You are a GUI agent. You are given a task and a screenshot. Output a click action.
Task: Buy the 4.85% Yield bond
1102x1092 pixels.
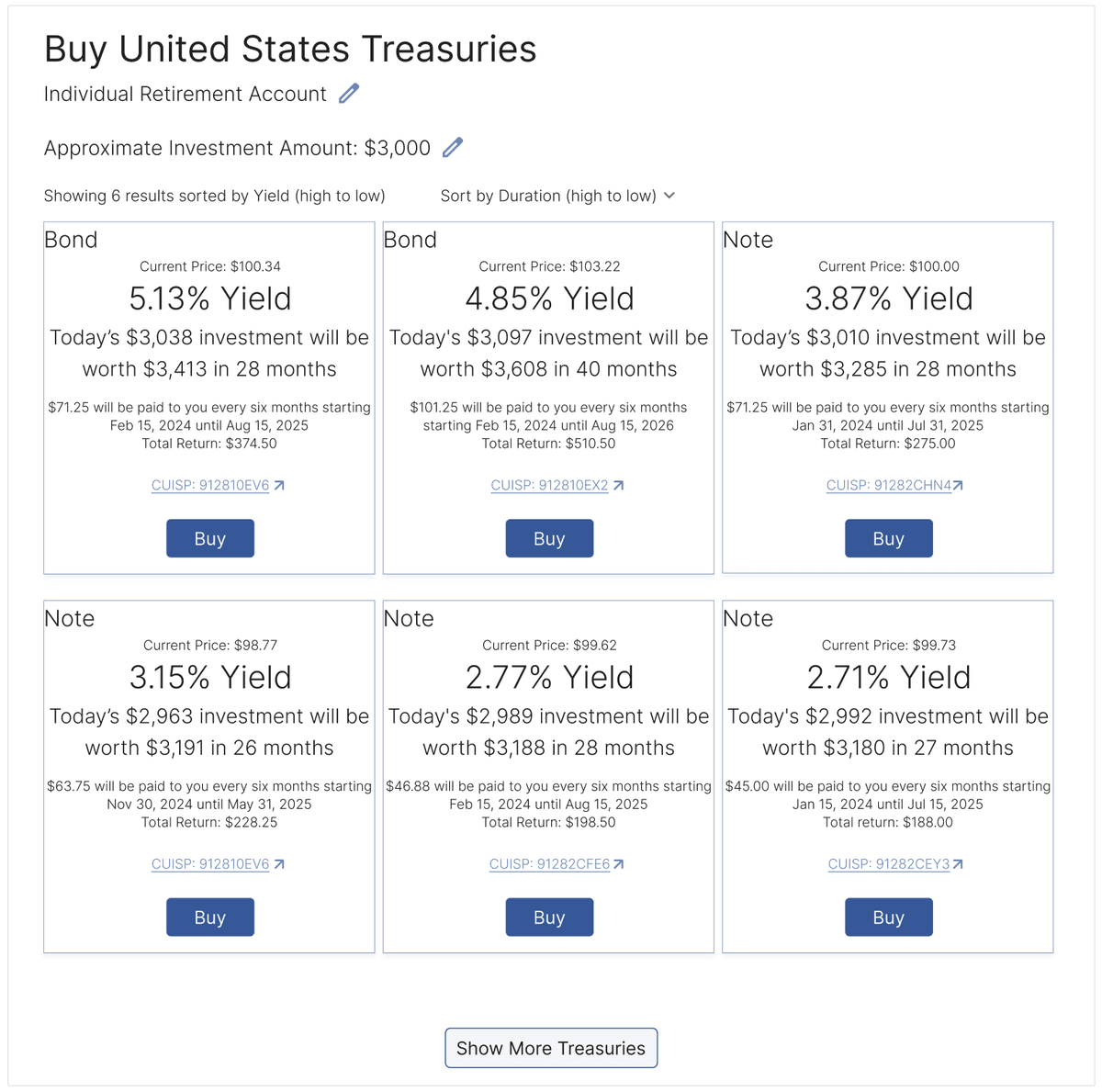pyautogui.click(x=549, y=538)
